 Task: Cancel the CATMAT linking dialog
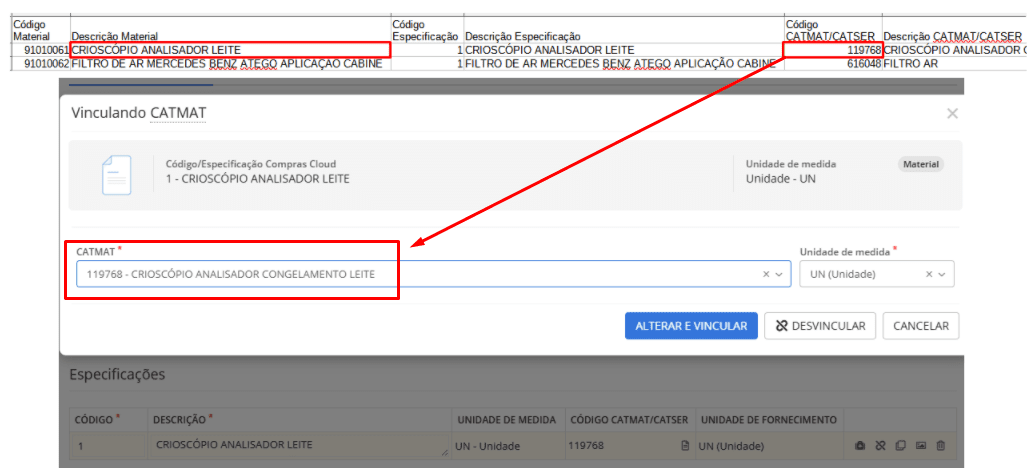[x=921, y=326]
